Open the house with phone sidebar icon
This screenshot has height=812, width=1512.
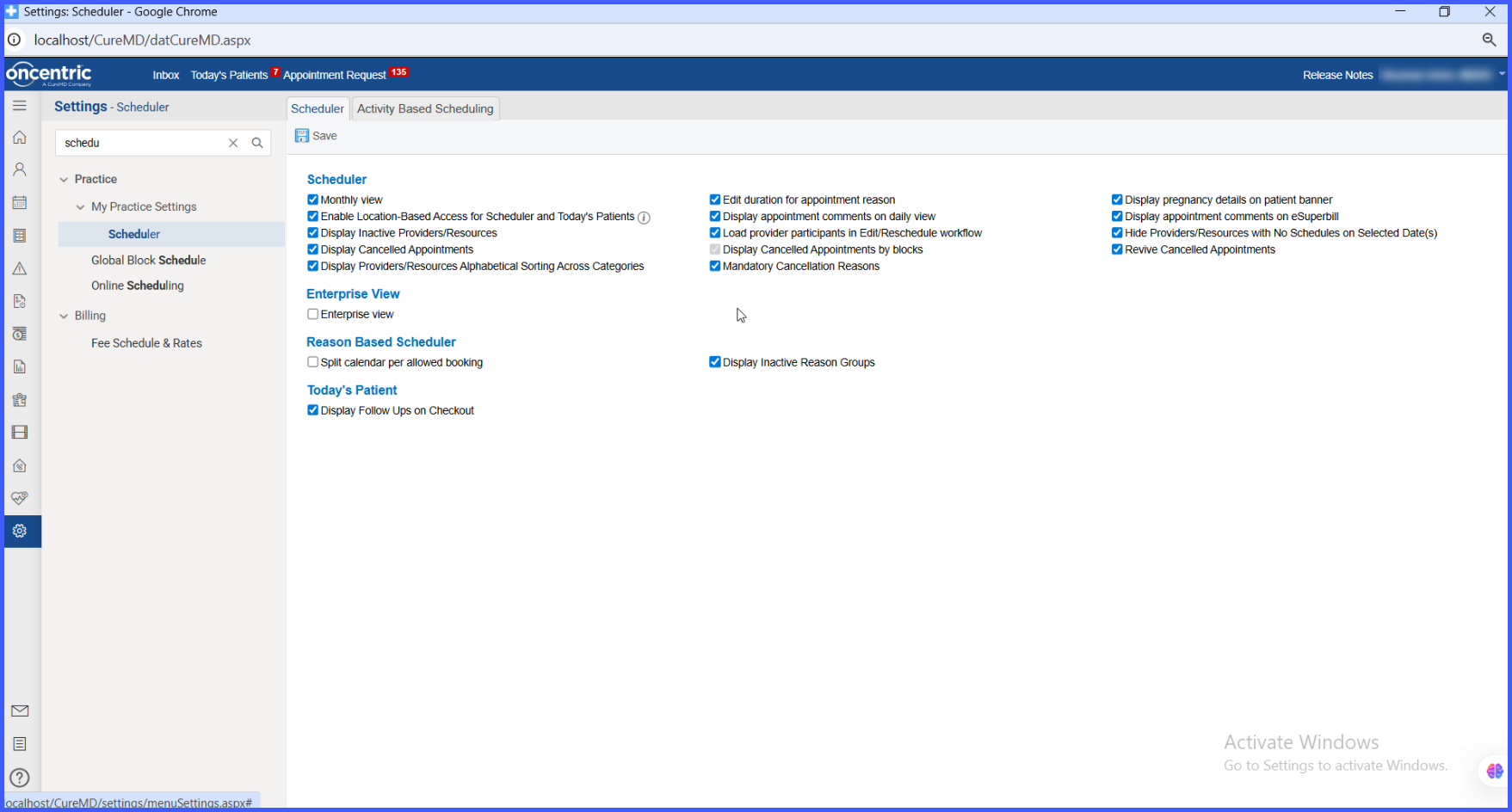pyautogui.click(x=20, y=465)
